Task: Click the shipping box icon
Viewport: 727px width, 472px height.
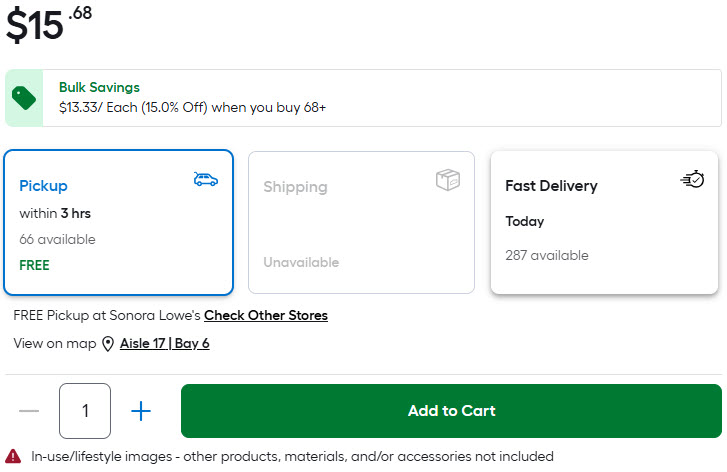Action: [448, 180]
